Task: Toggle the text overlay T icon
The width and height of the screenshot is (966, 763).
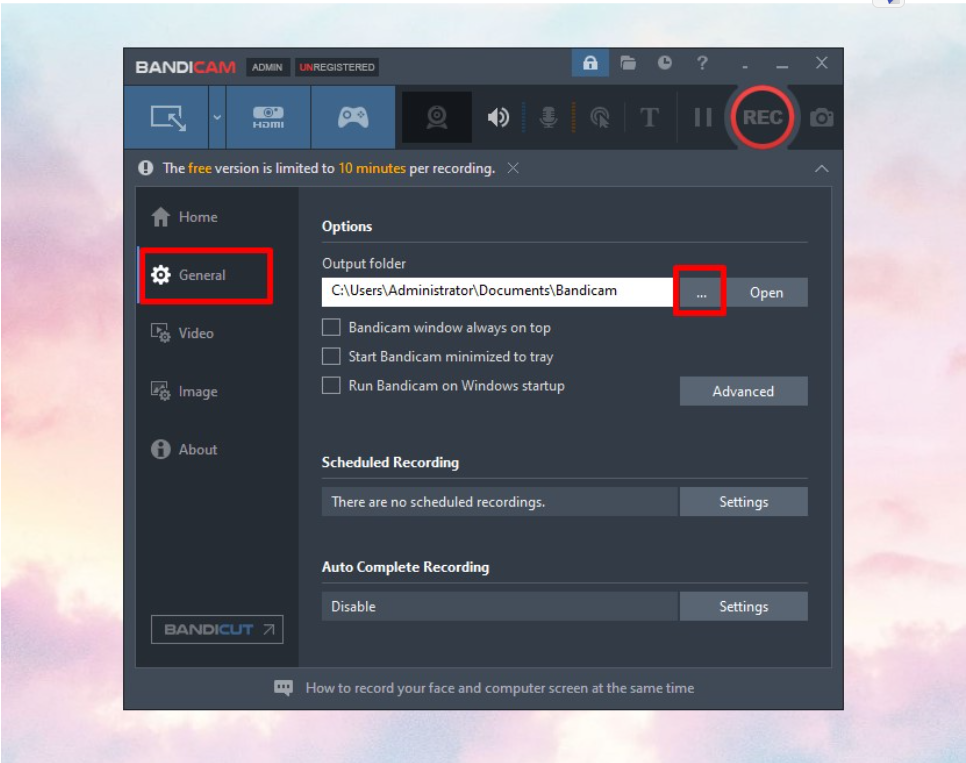Action: point(649,117)
